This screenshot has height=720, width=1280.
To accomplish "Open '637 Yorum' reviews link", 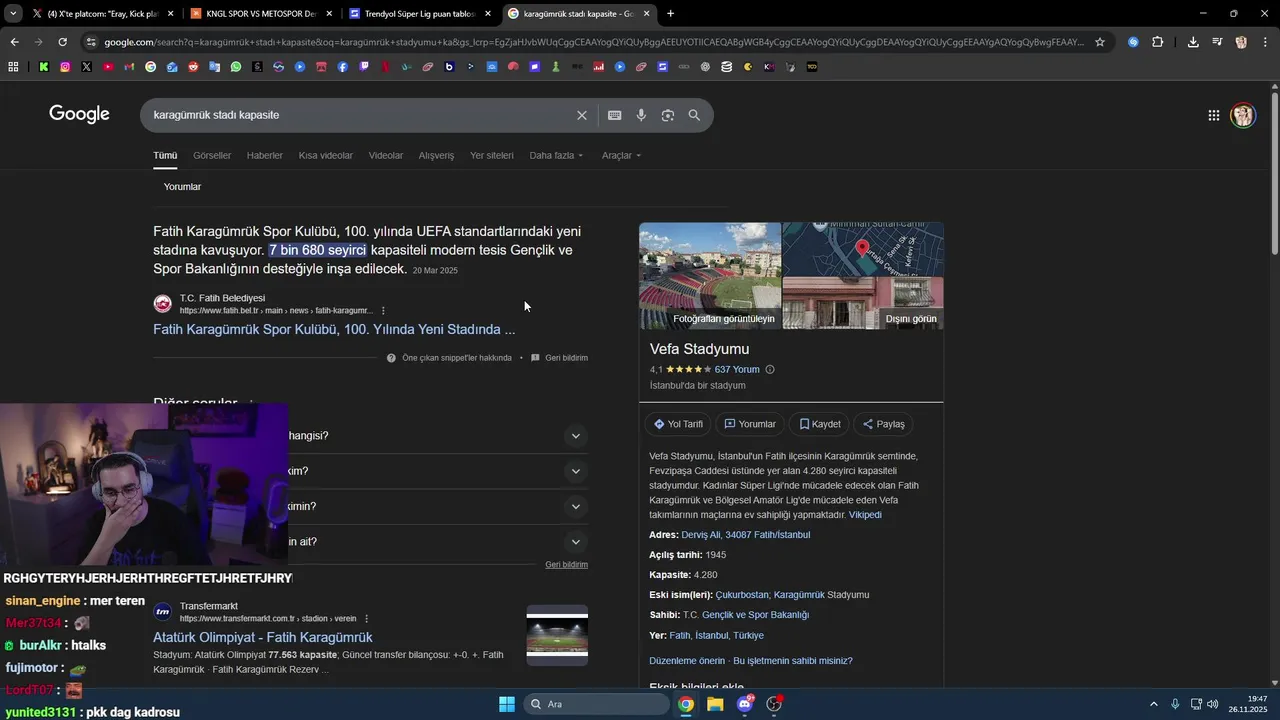I will click(x=737, y=369).
